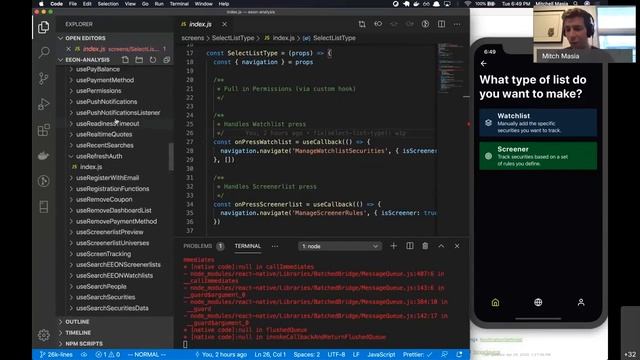Open panel tabs overflow ellipsis
The width and height of the screenshot is (640, 360).
tap(275, 246)
